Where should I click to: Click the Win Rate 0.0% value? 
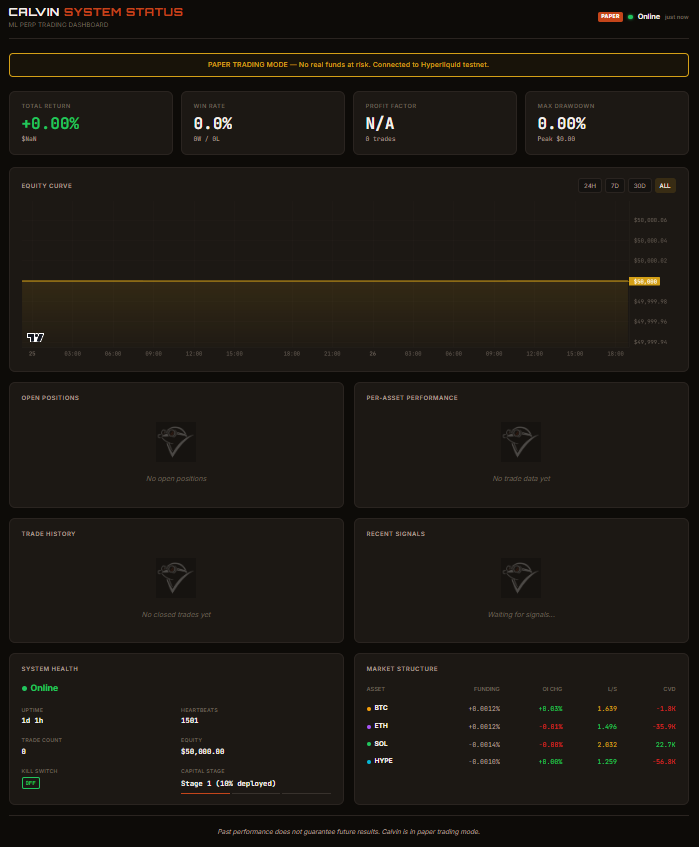213,124
